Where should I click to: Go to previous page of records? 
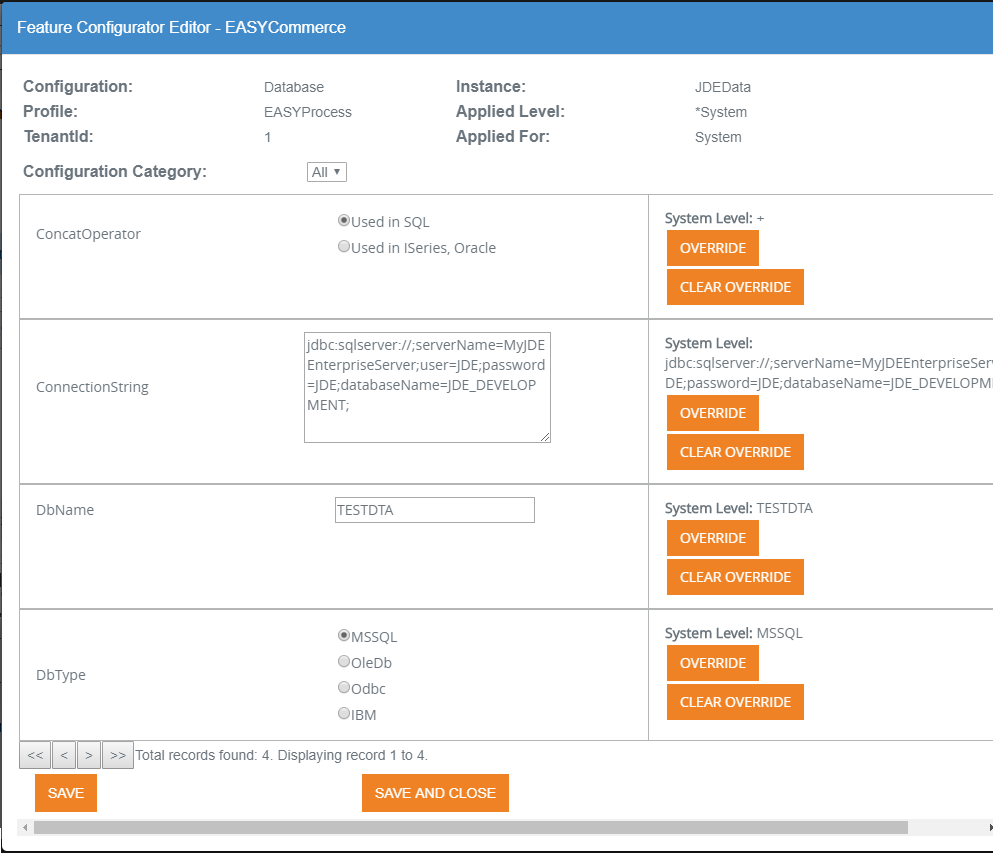click(x=64, y=755)
